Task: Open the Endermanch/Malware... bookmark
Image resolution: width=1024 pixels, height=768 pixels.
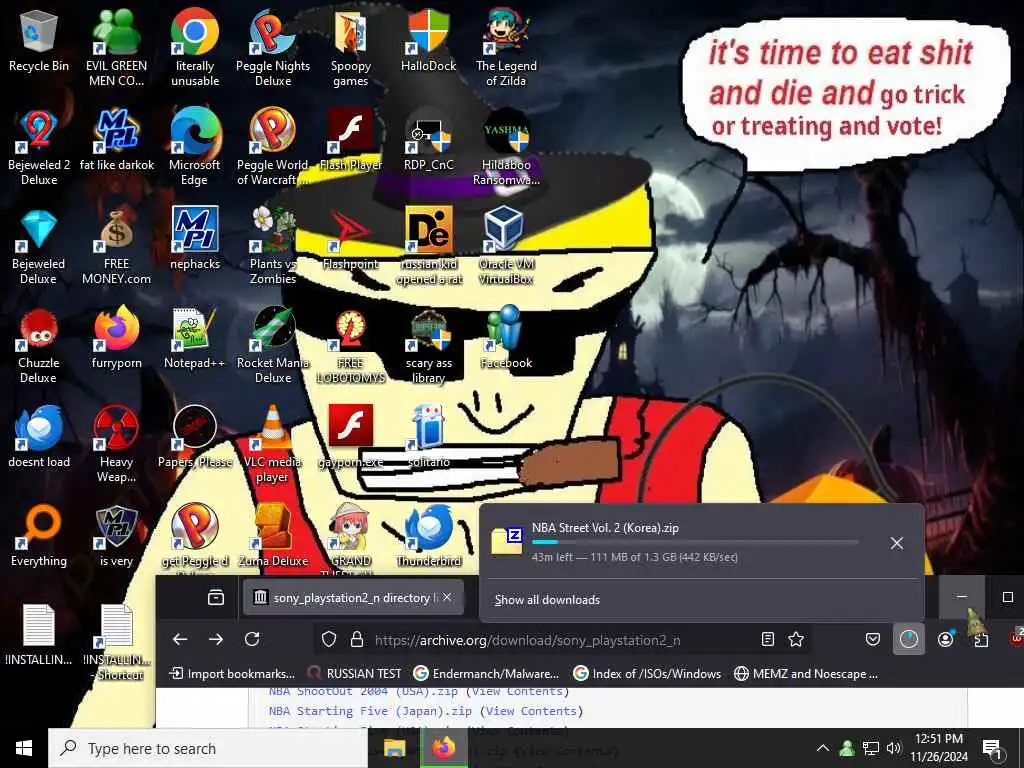Action: point(487,673)
